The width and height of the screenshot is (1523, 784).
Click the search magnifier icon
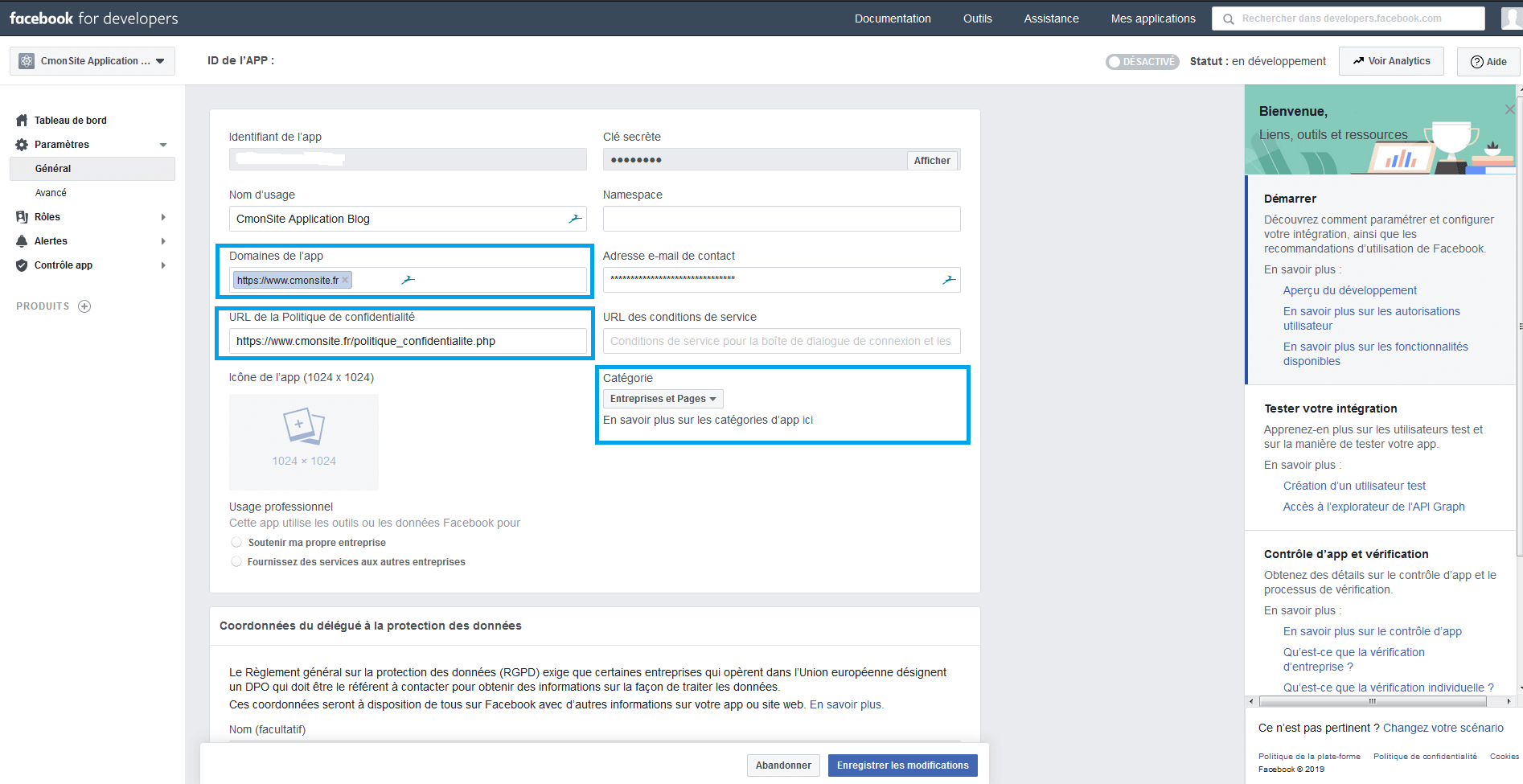click(x=1228, y=18)
